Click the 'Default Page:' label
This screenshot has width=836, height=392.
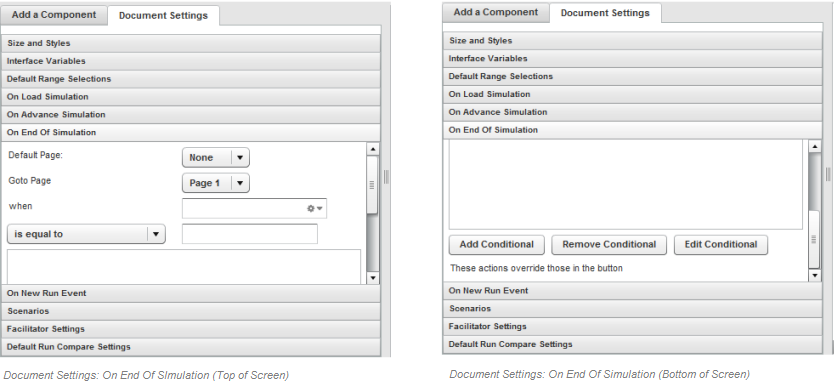[x=36, y=155]
